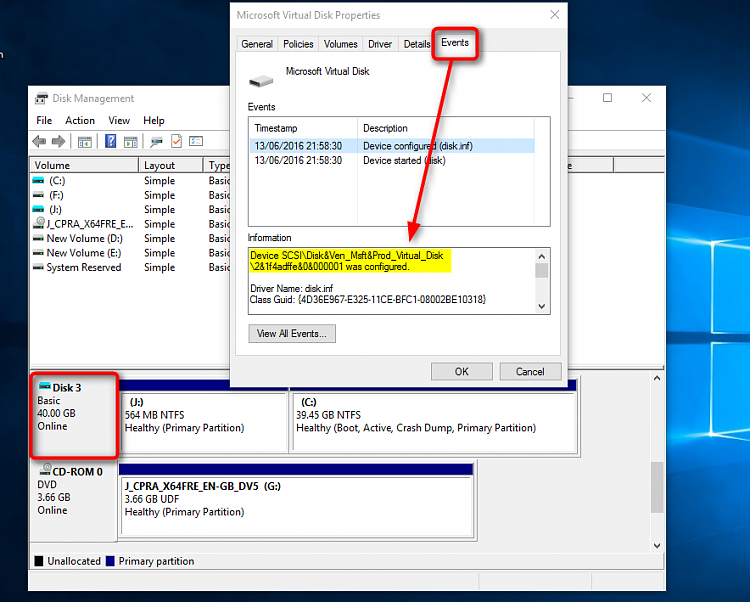Close the Microsoft Virtual Disk Properties dialog

coord(554,15)
